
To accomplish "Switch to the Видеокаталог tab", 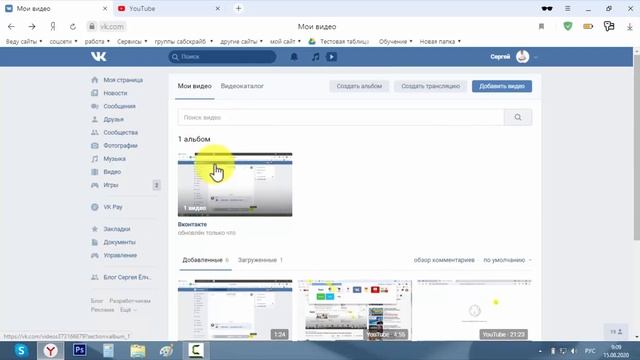I will (242, 86).
